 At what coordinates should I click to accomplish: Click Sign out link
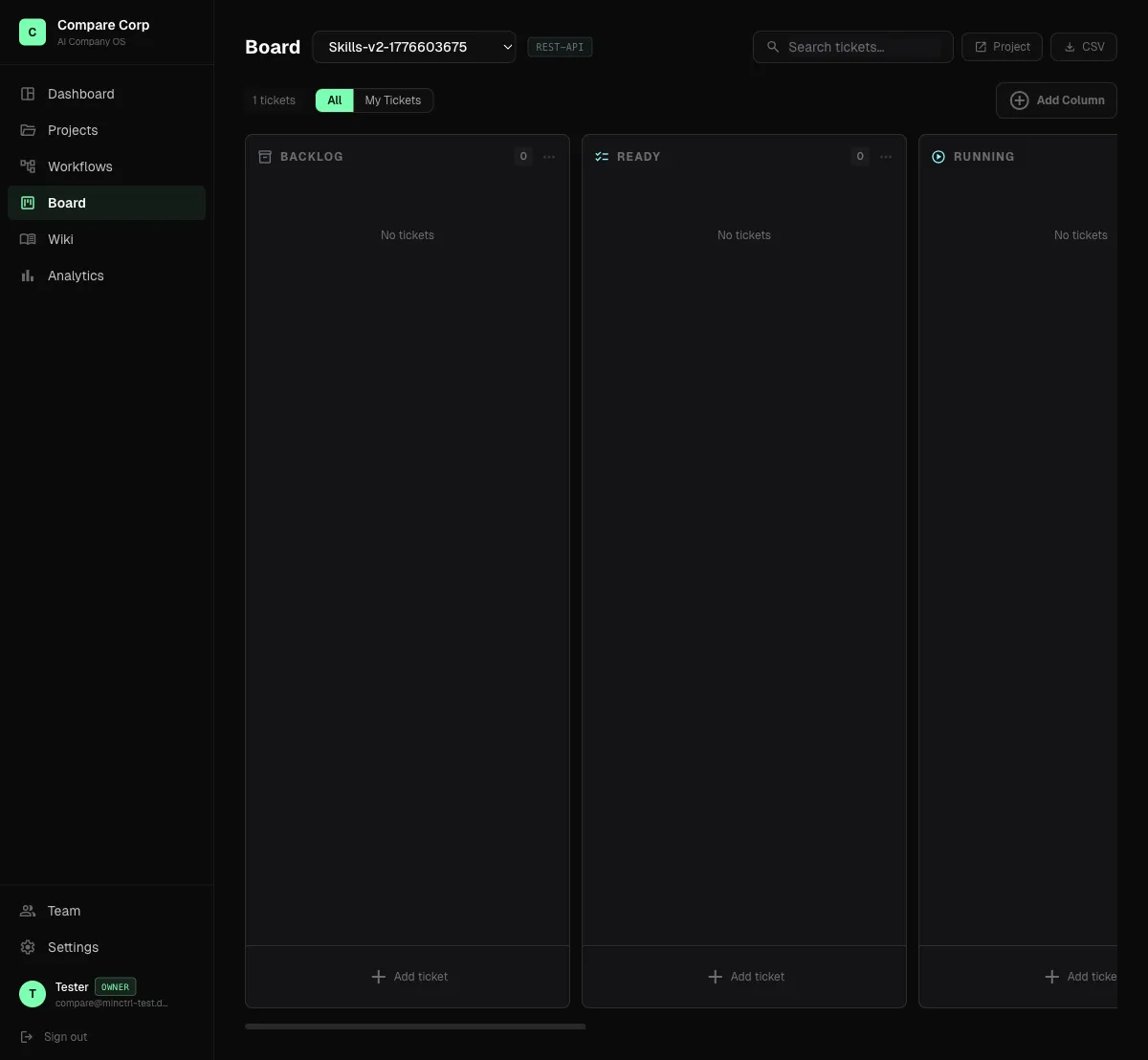click(55, 1037)
